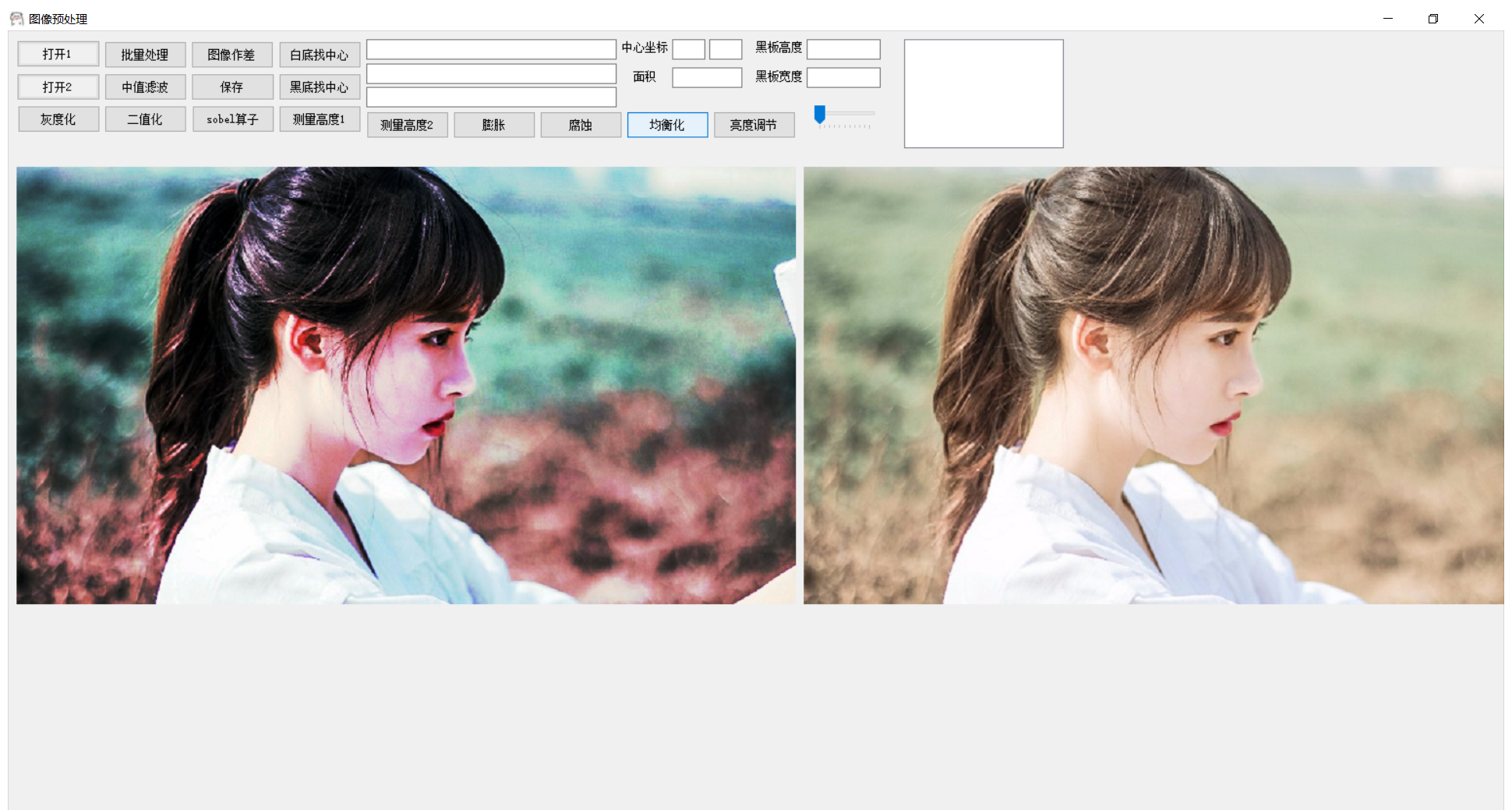Save the result with 保存

tap(232, 87)
